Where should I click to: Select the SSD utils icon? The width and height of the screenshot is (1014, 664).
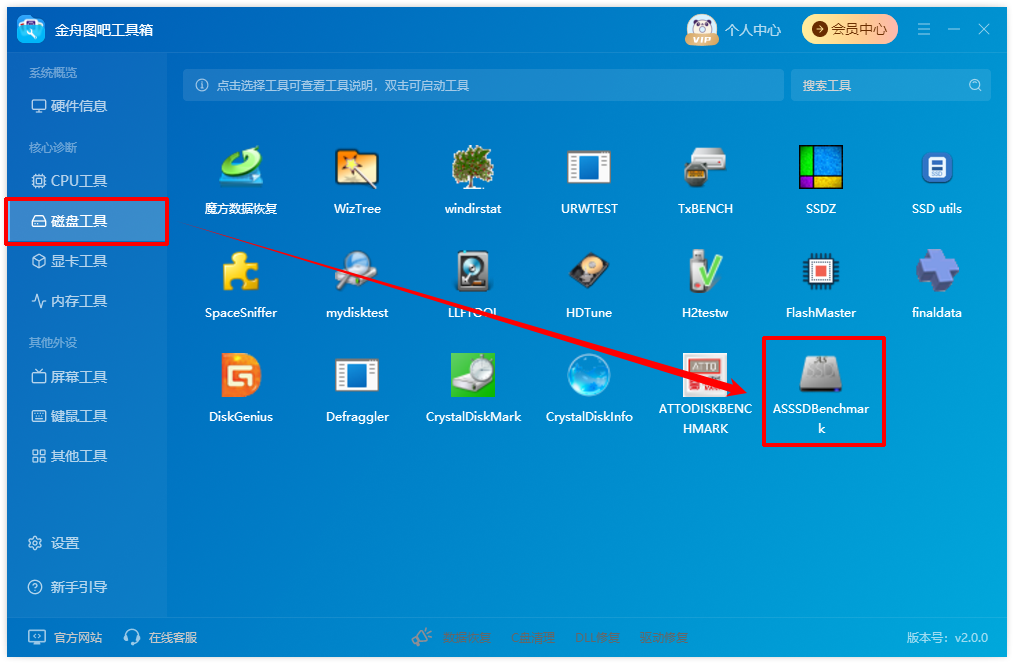click(936, 167)
